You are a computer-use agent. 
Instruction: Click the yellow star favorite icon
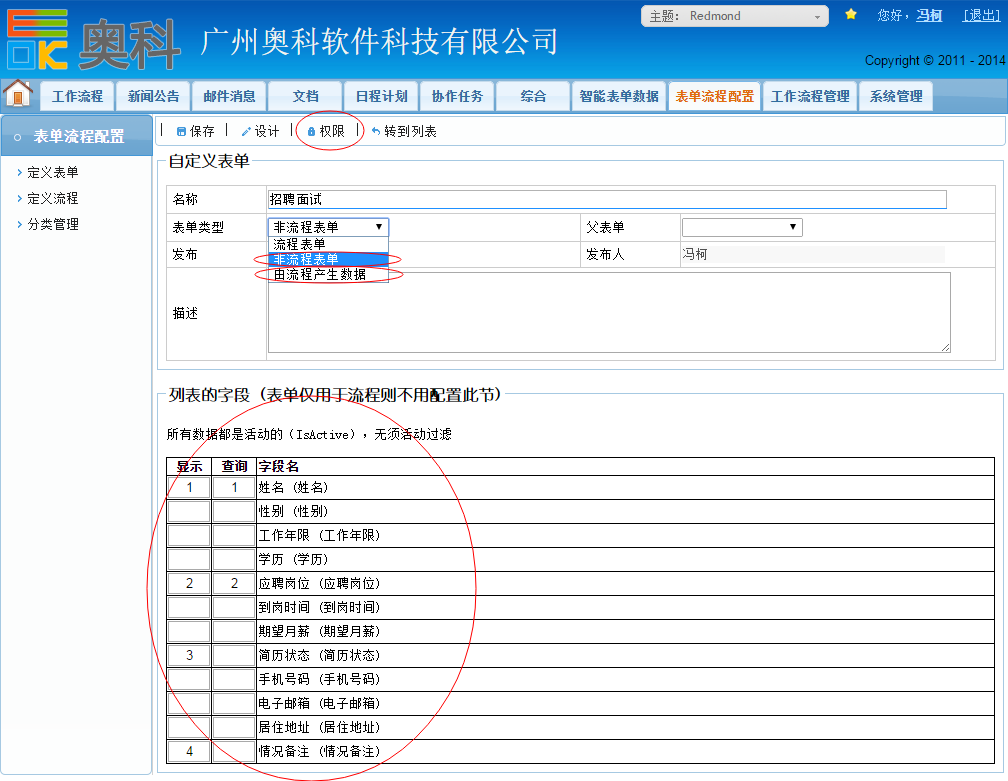851,15
